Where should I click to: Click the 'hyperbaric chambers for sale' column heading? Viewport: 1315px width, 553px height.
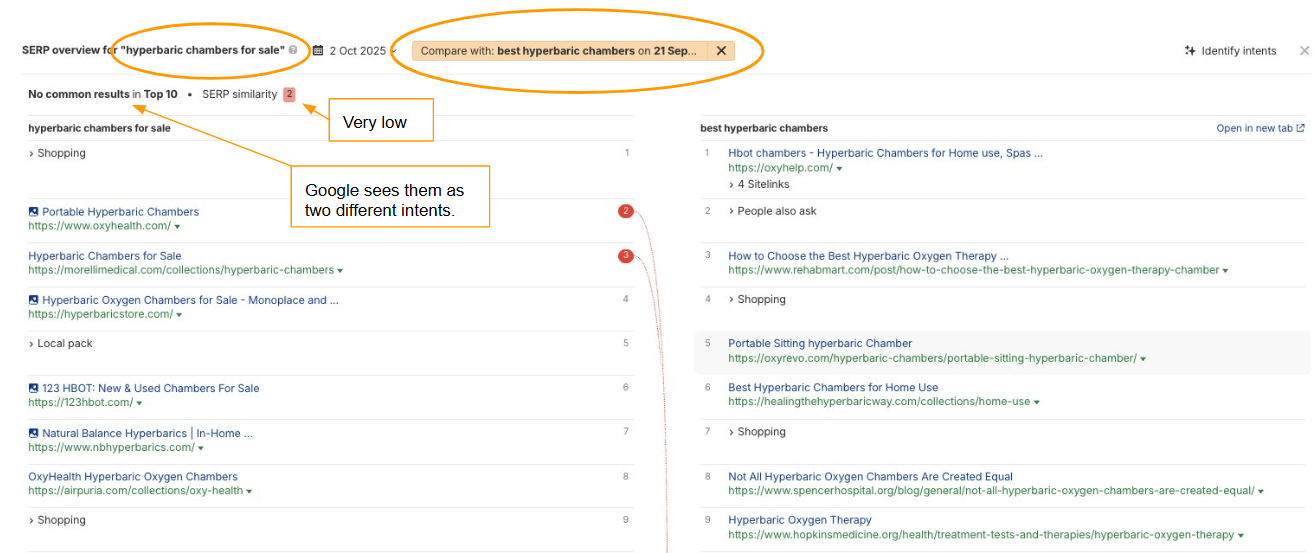click(x=99, y=128)
